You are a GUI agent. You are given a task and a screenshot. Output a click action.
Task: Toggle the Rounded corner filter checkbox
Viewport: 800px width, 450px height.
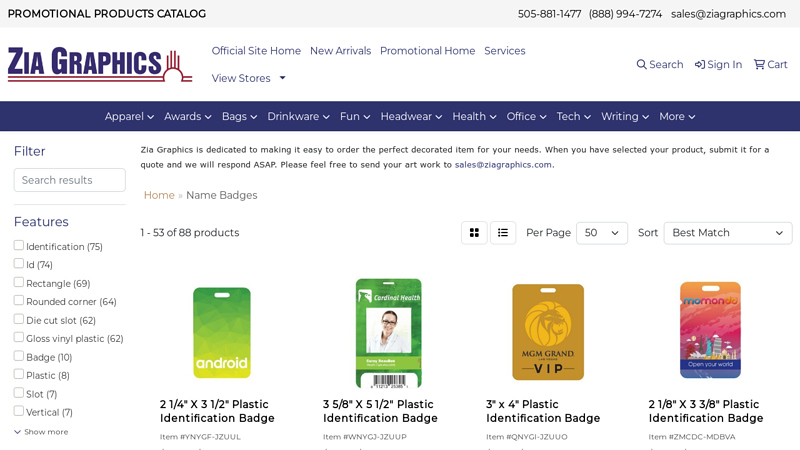tap(19, 301)
